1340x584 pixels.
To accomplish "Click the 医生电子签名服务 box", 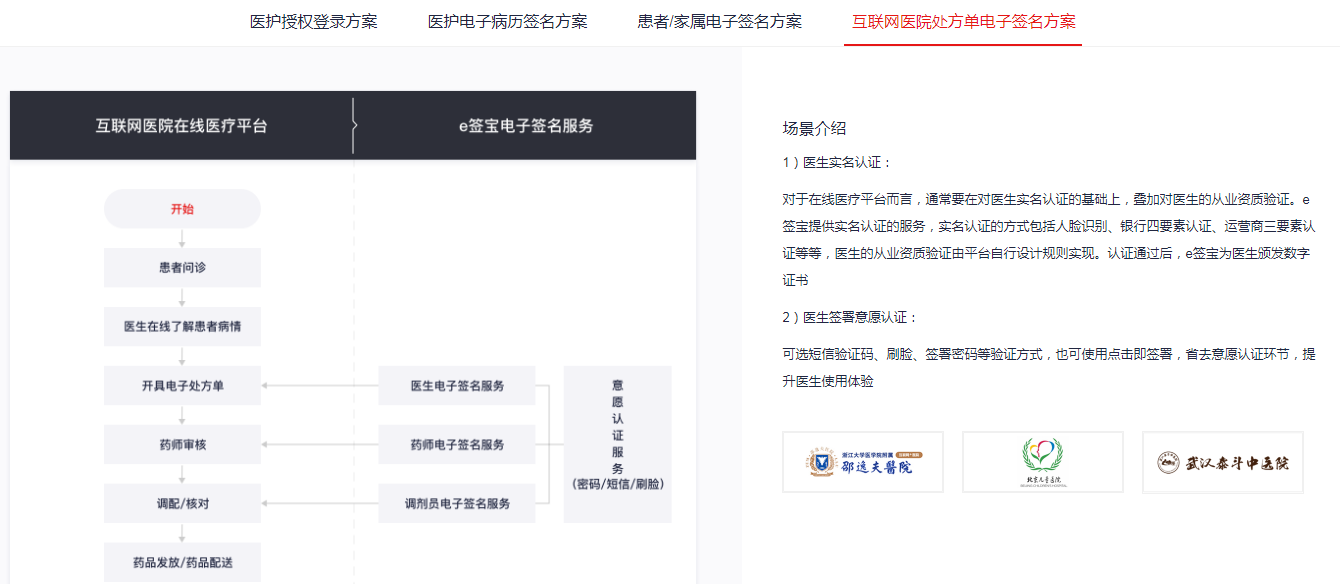I will [457, 386].
